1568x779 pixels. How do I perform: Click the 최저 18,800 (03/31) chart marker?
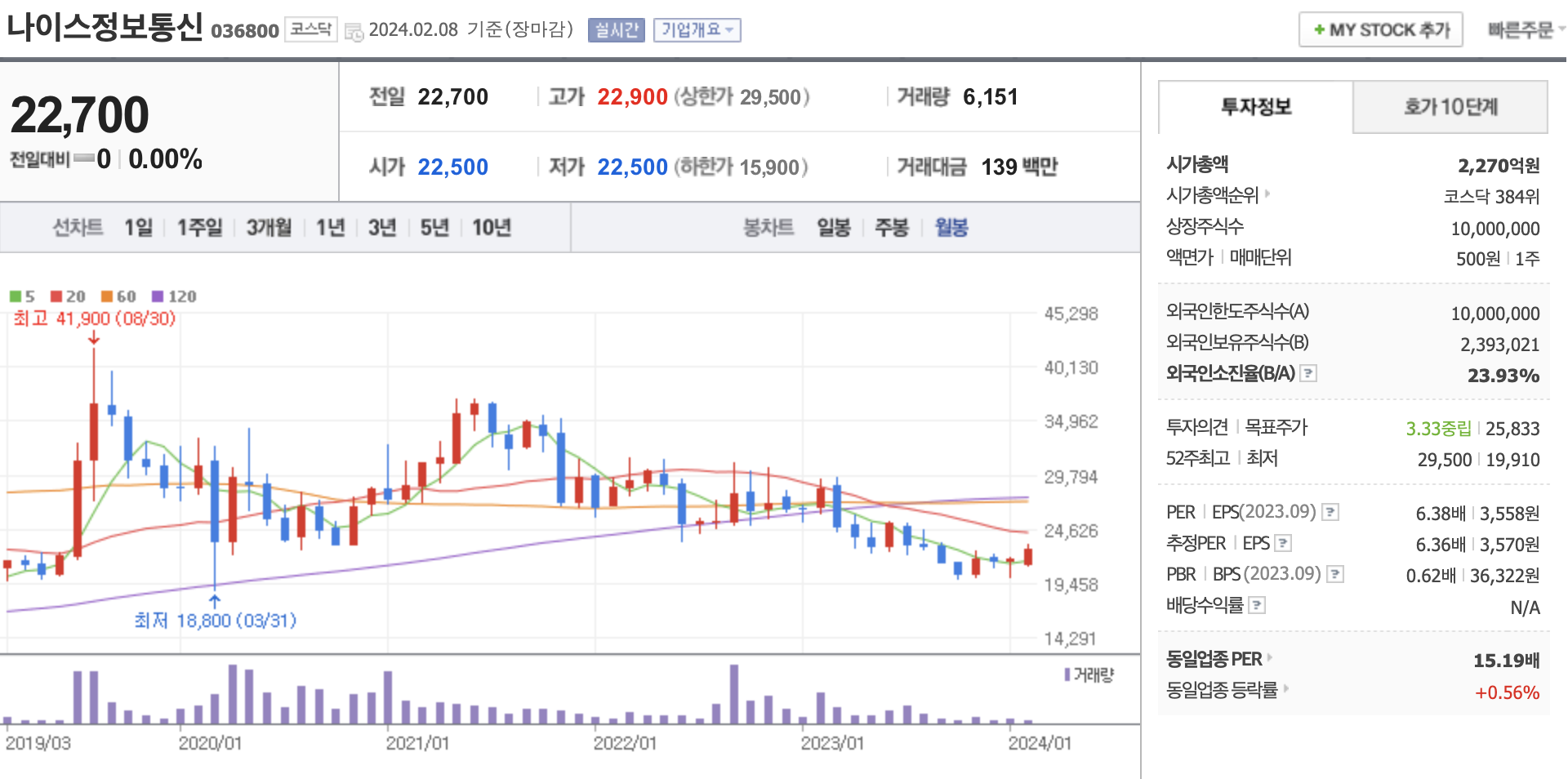pyautogui.click(x=216, y=621)
